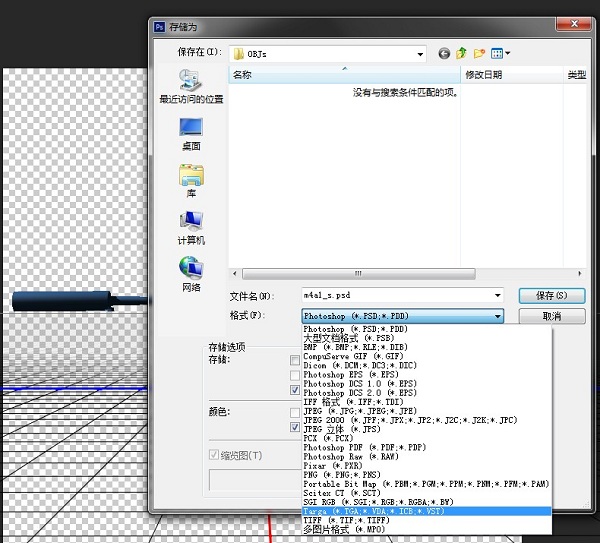Select Photoshop PDF (*.PDF;*.PDP) format
The width and height of the screenshot is (600, 543).
427,448
